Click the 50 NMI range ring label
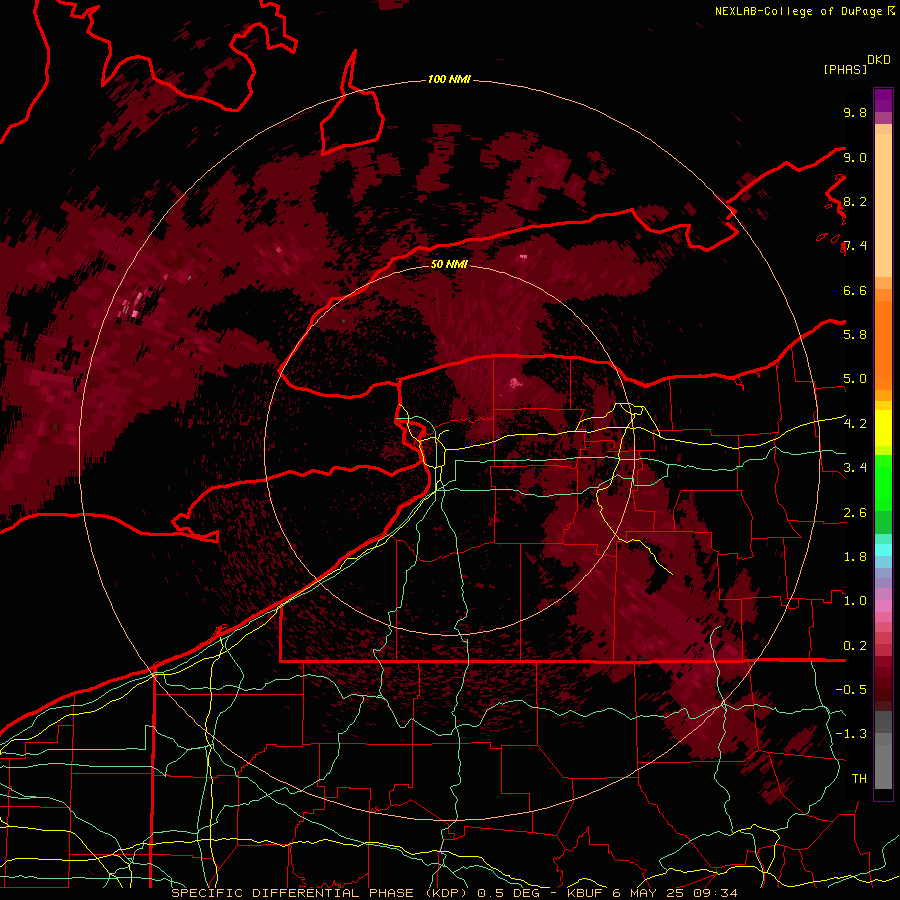 pyautogui.click(x=449, y=264)
